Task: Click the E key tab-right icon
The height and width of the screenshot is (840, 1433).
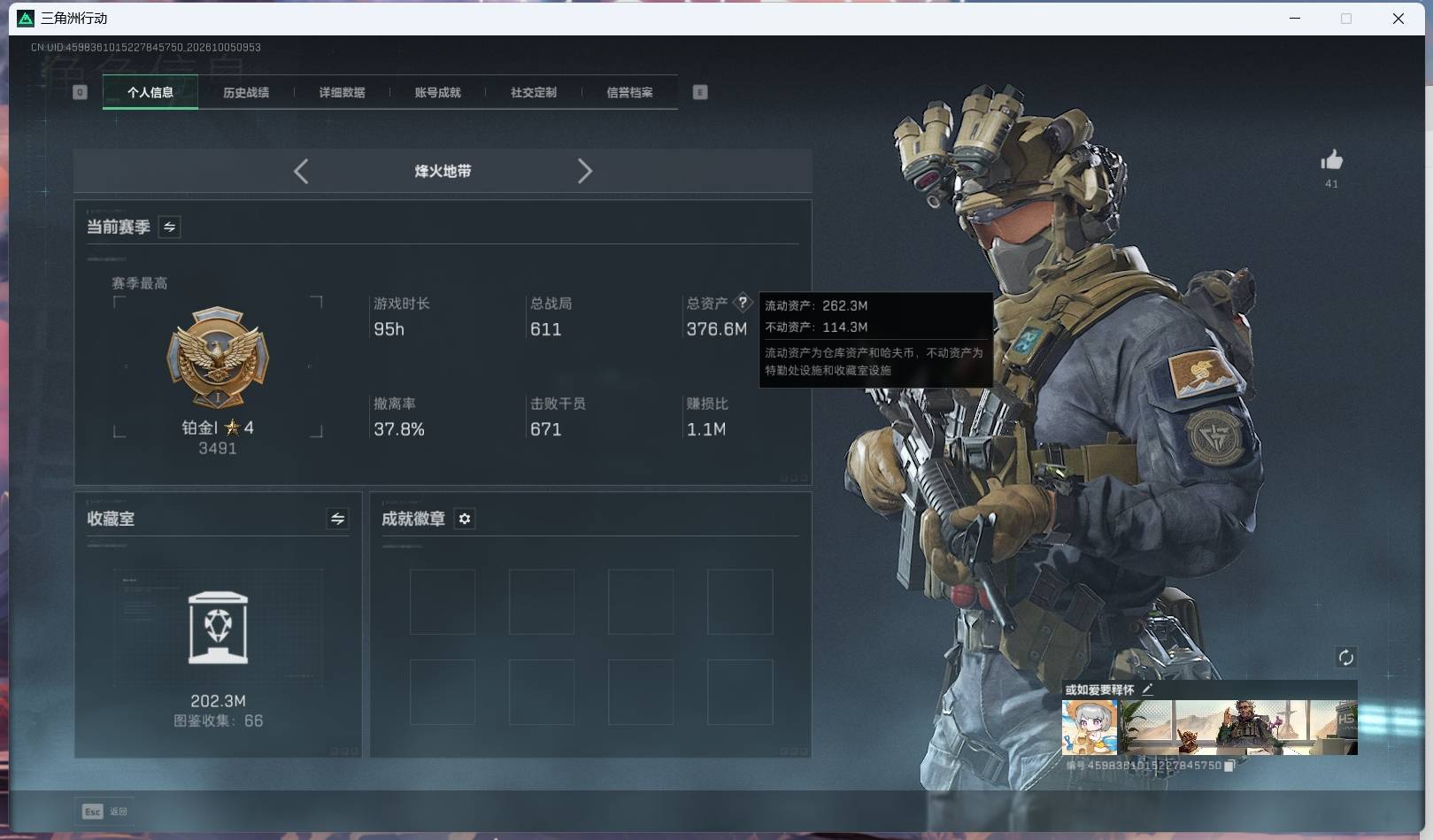Action: coord(700,92)
